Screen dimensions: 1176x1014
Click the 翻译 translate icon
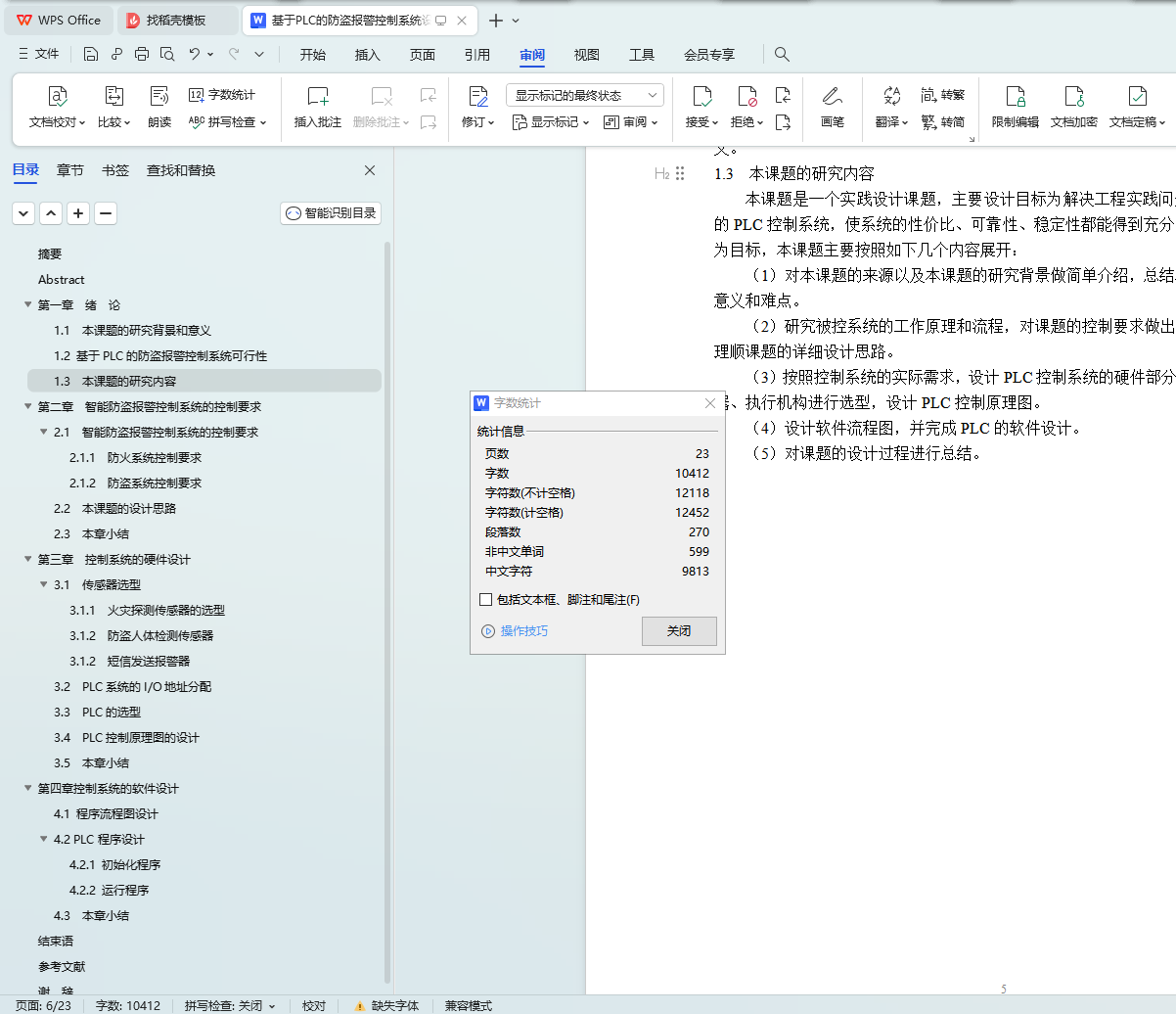pos(891,96)
